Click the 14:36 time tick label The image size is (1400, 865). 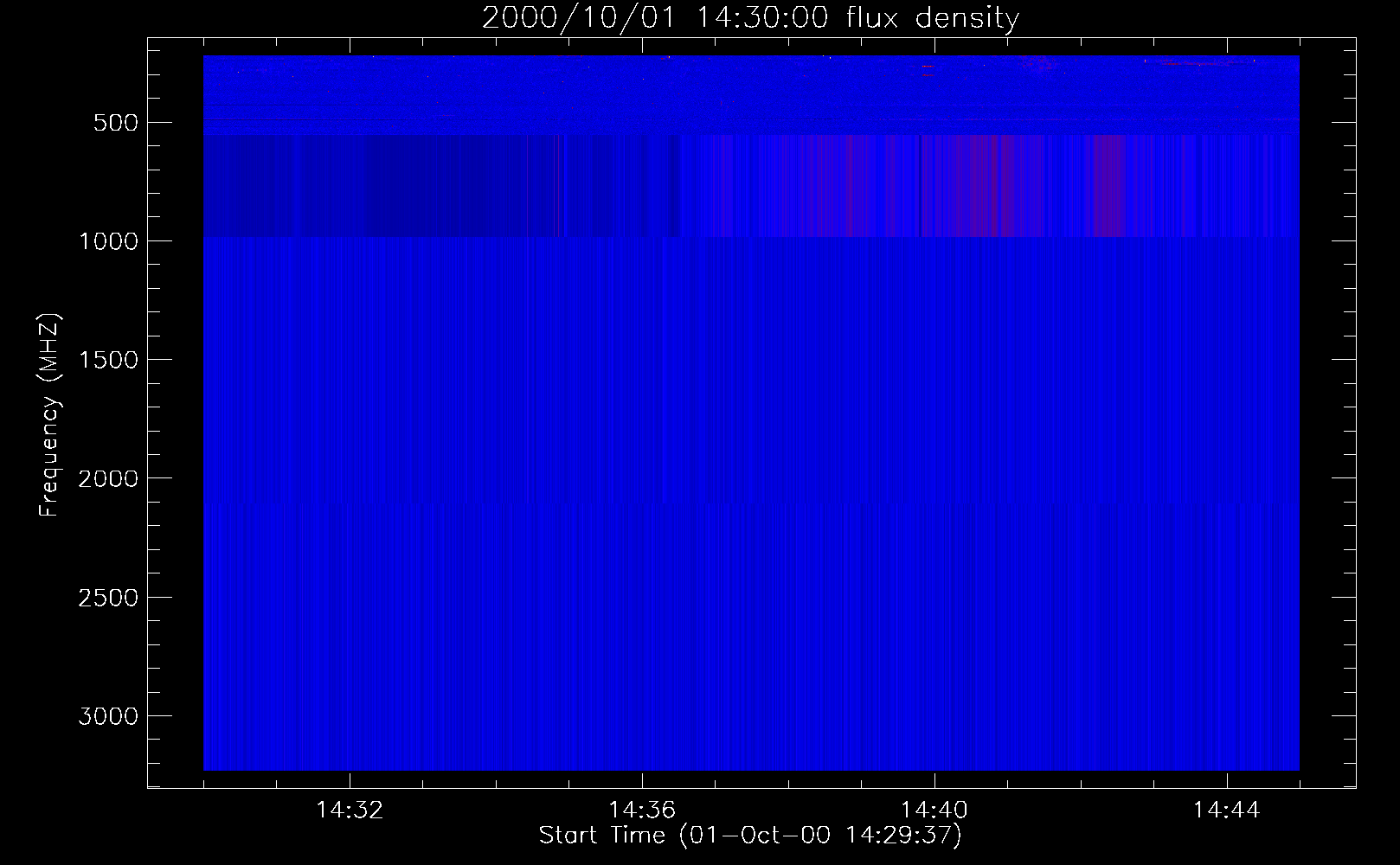pyautogui.click(x=642, y=811)
